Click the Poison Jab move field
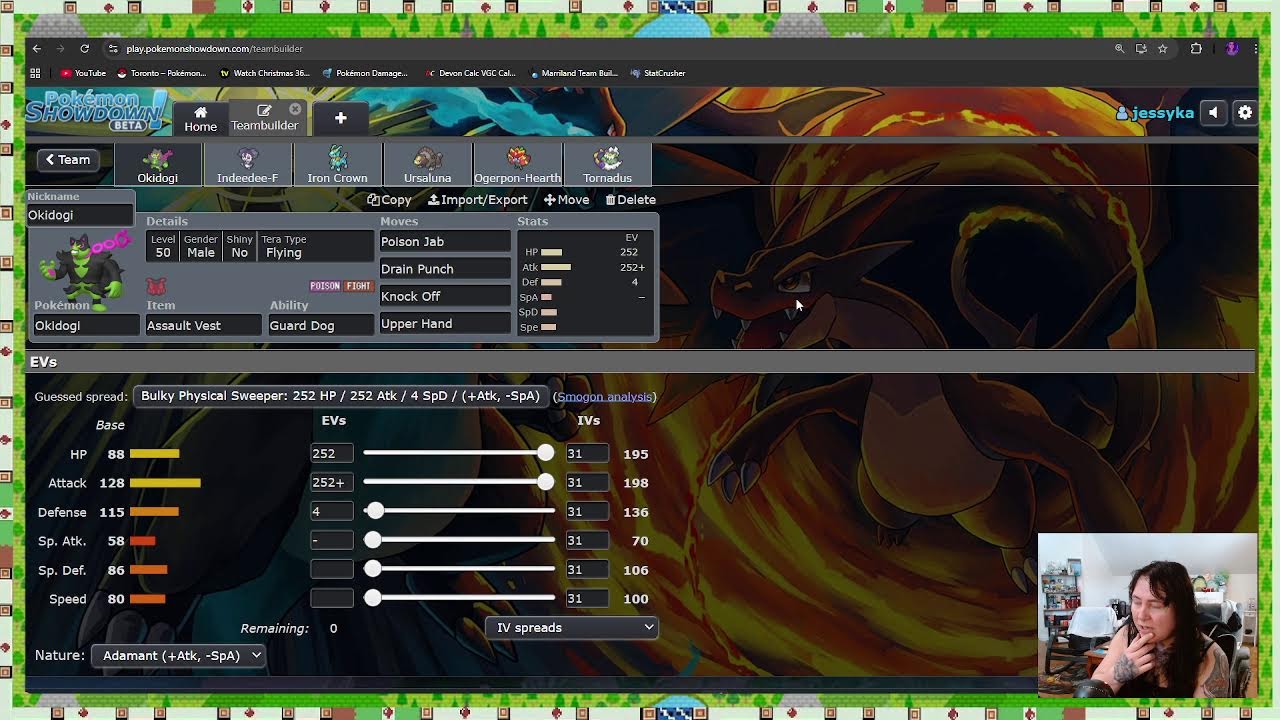This screenshot has width=1280, height=720. tap(445, 241)
